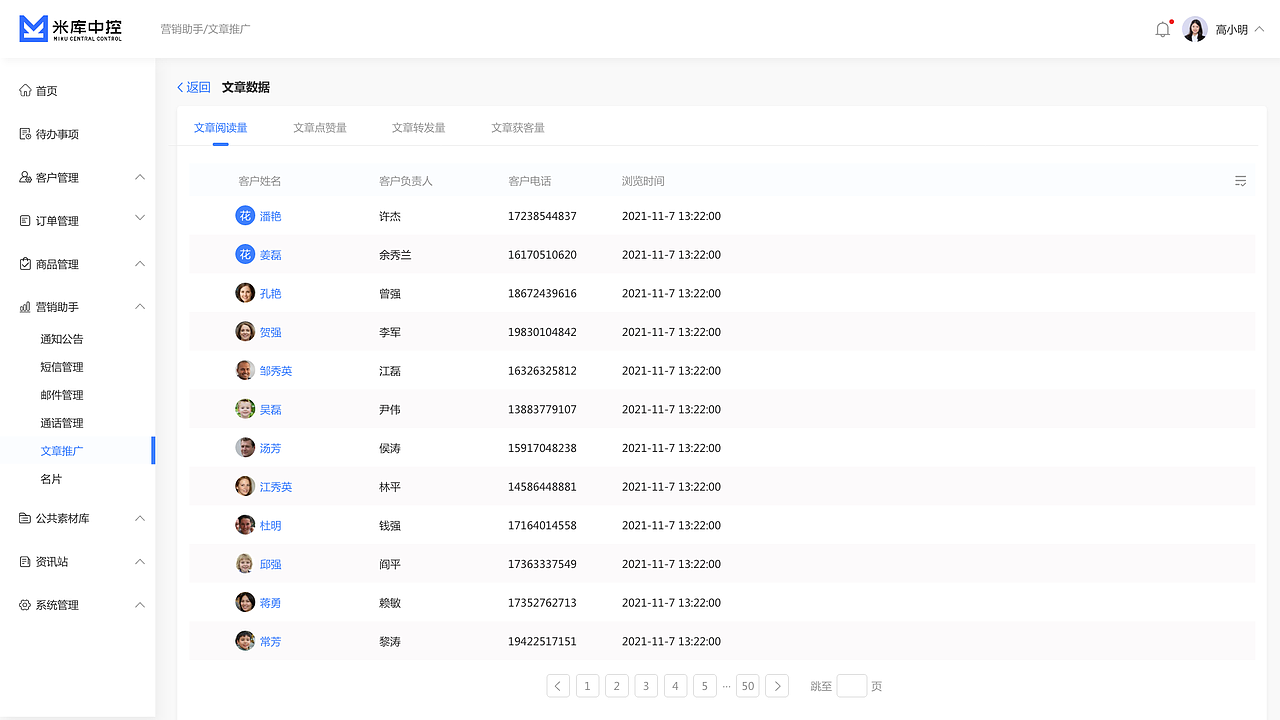
Task: Go to the next page arrow
Action: point(777,686)
